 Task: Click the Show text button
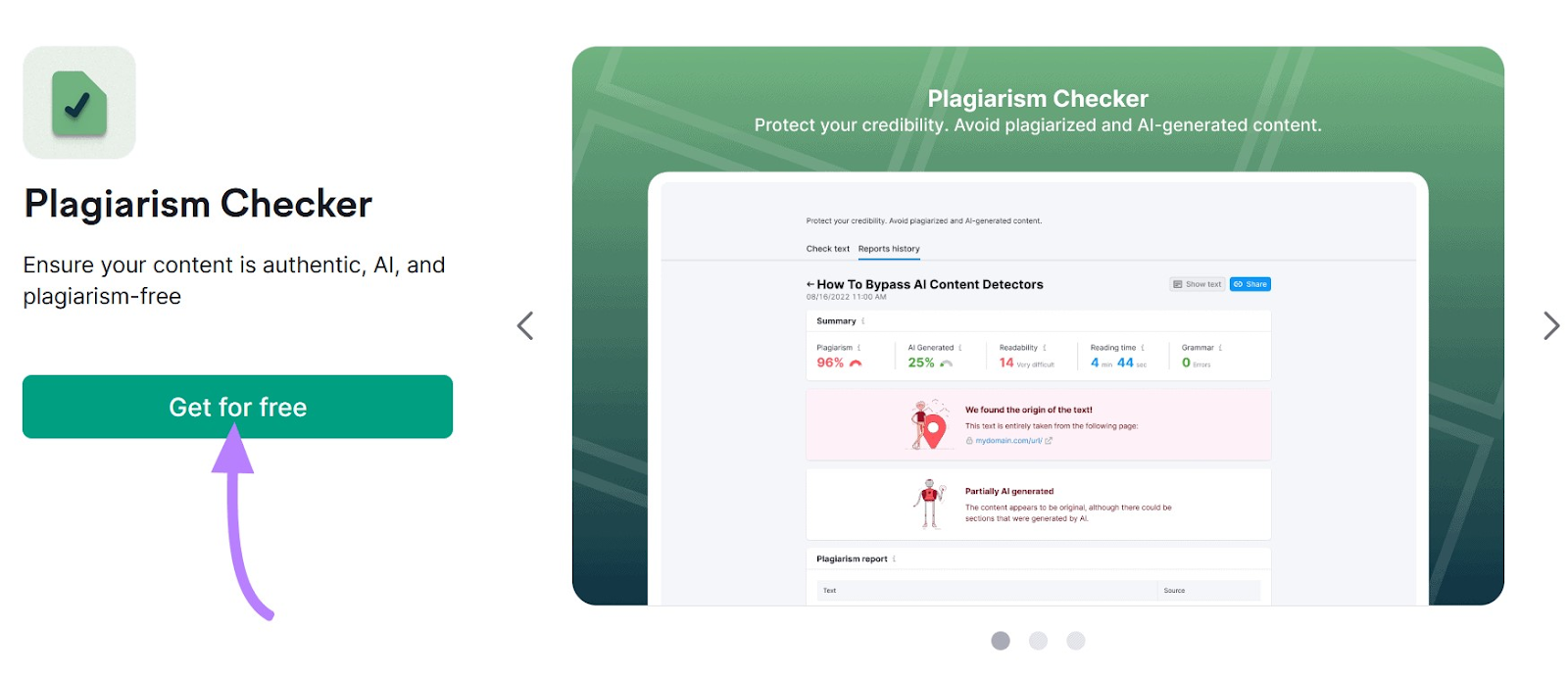point(1197,284)
